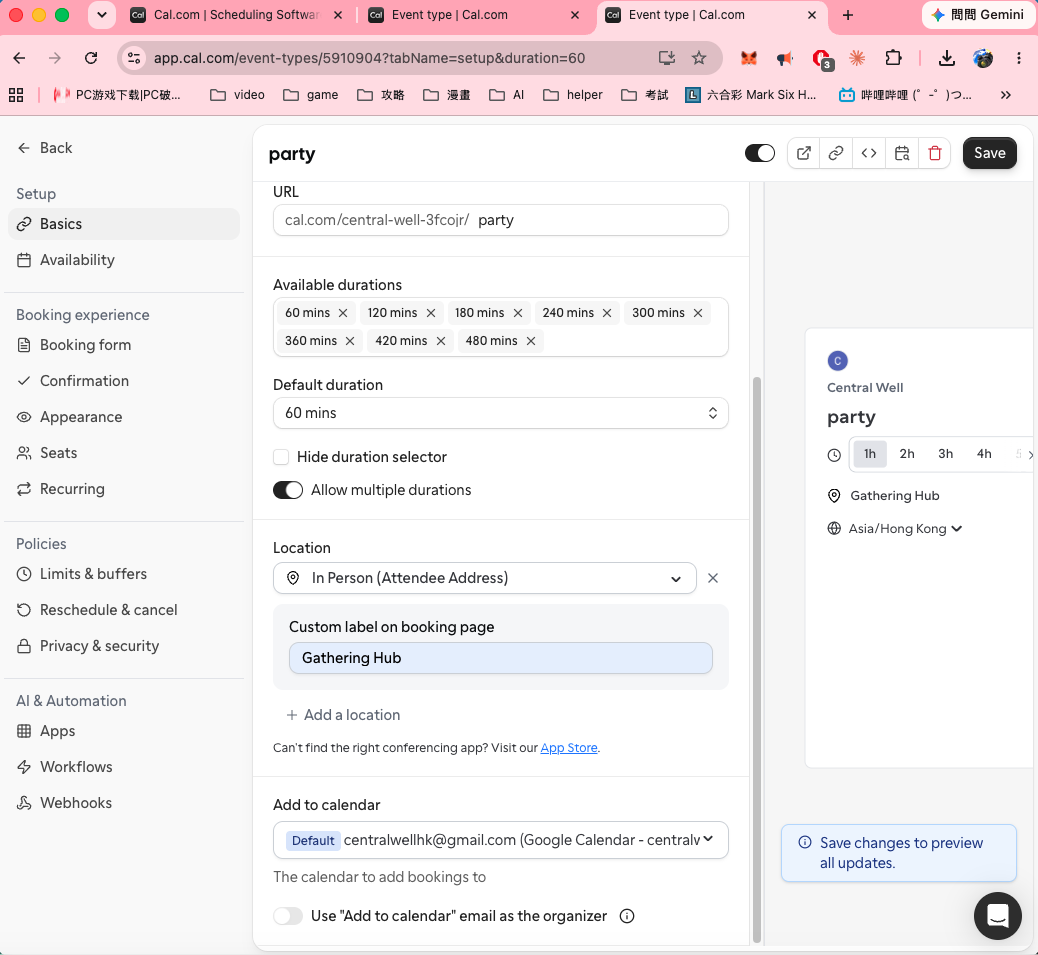Image resolution: width=1038 pixels, height=955 pixels.
Task: Open the MetaMask fox extension
Action: (749, 58)
